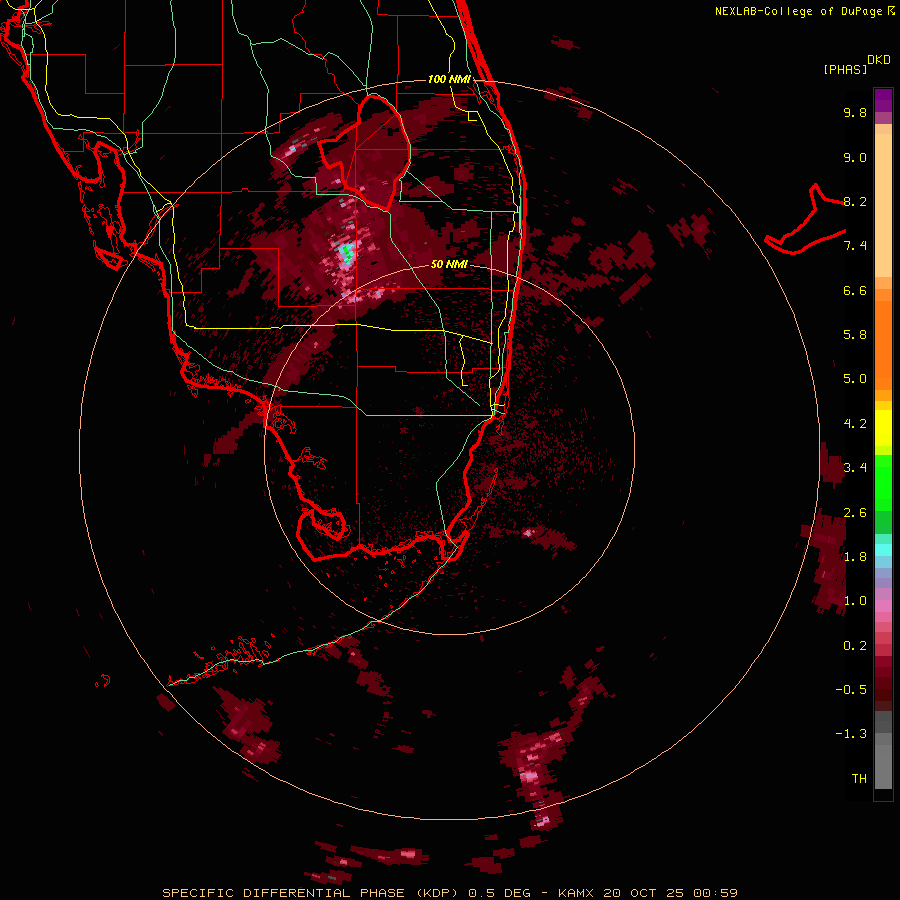Click the cyan segment of the color bar
The height and width of the screenshot is (900, 900).
click(883, 550)
